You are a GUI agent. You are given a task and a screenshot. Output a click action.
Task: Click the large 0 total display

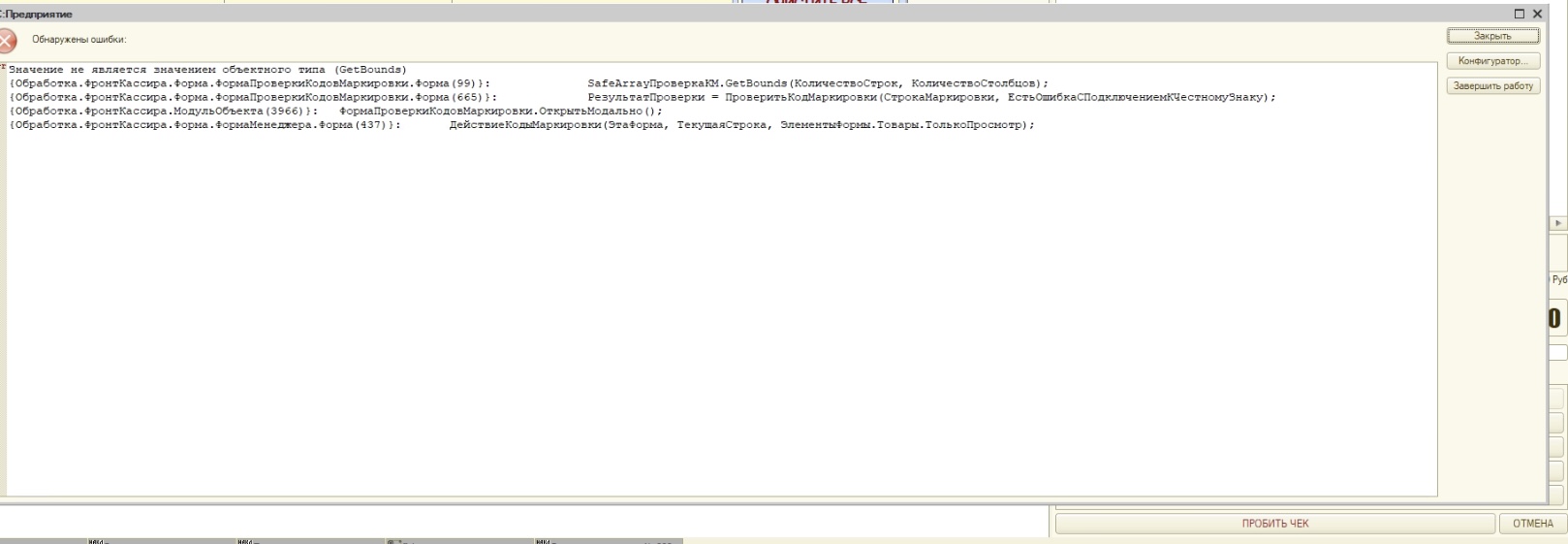point(1556,318)
